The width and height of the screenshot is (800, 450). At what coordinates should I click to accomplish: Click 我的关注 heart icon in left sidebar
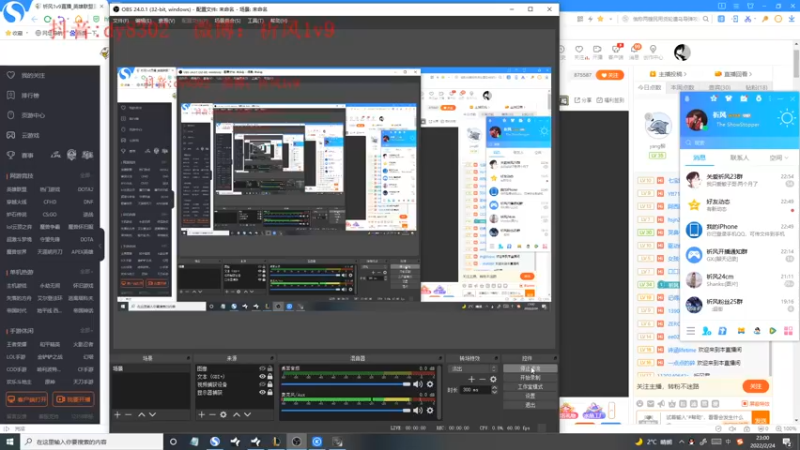pyautogui.click(x=11, y=75)
